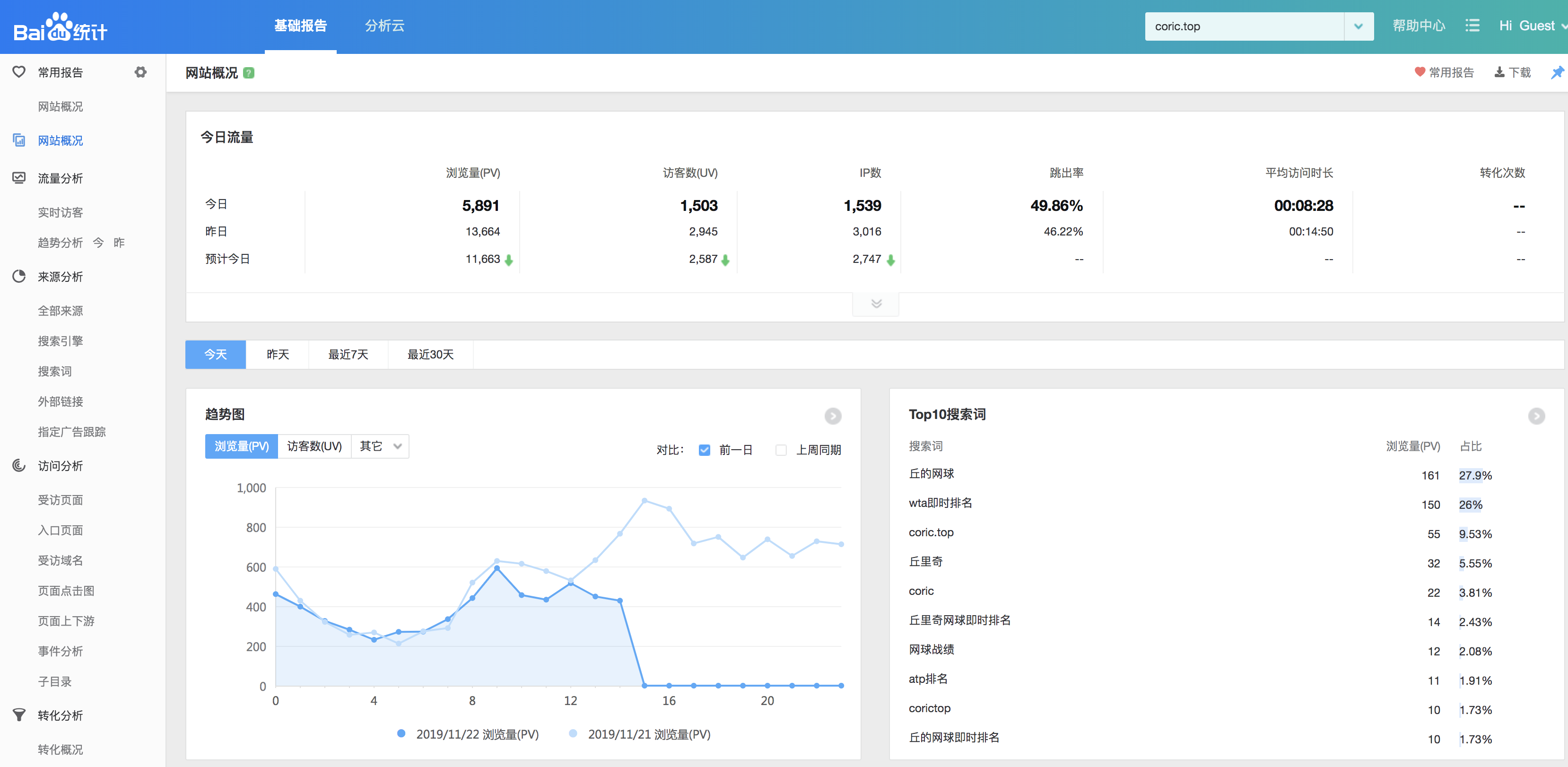Click the search term 丘里奇网球即时排名

(959, 619)
